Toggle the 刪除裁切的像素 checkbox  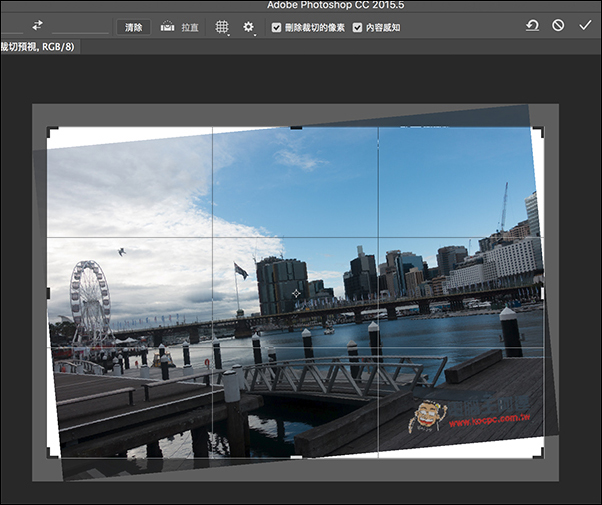[276, 28]
